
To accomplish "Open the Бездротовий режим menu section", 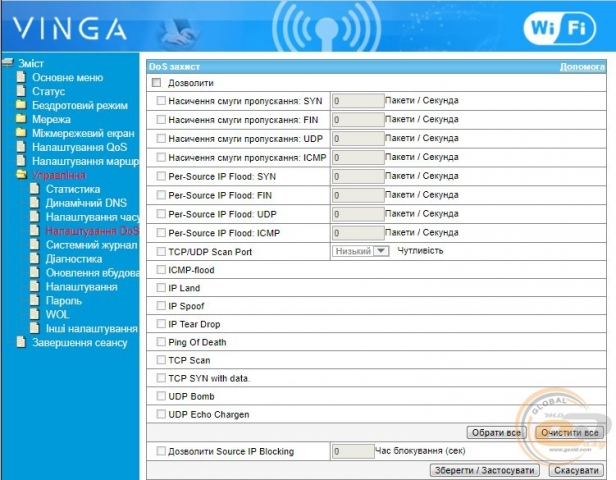I will pos(80,105).
